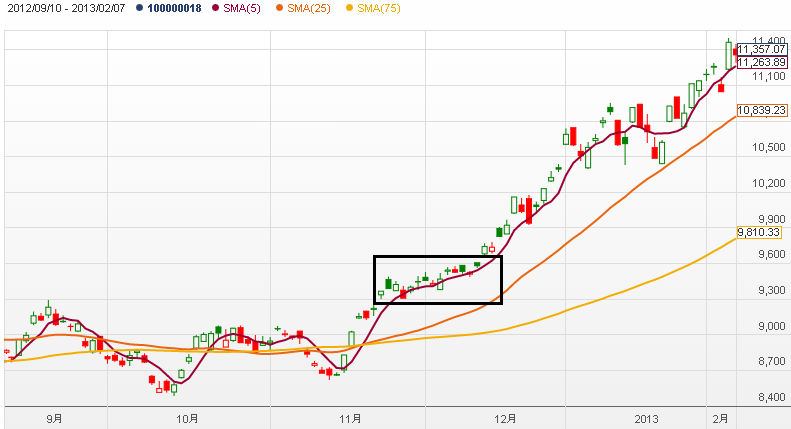791x429 pixels.
Task: Click the 11,357.07 current price label
Action: click(x=762, y=49)
